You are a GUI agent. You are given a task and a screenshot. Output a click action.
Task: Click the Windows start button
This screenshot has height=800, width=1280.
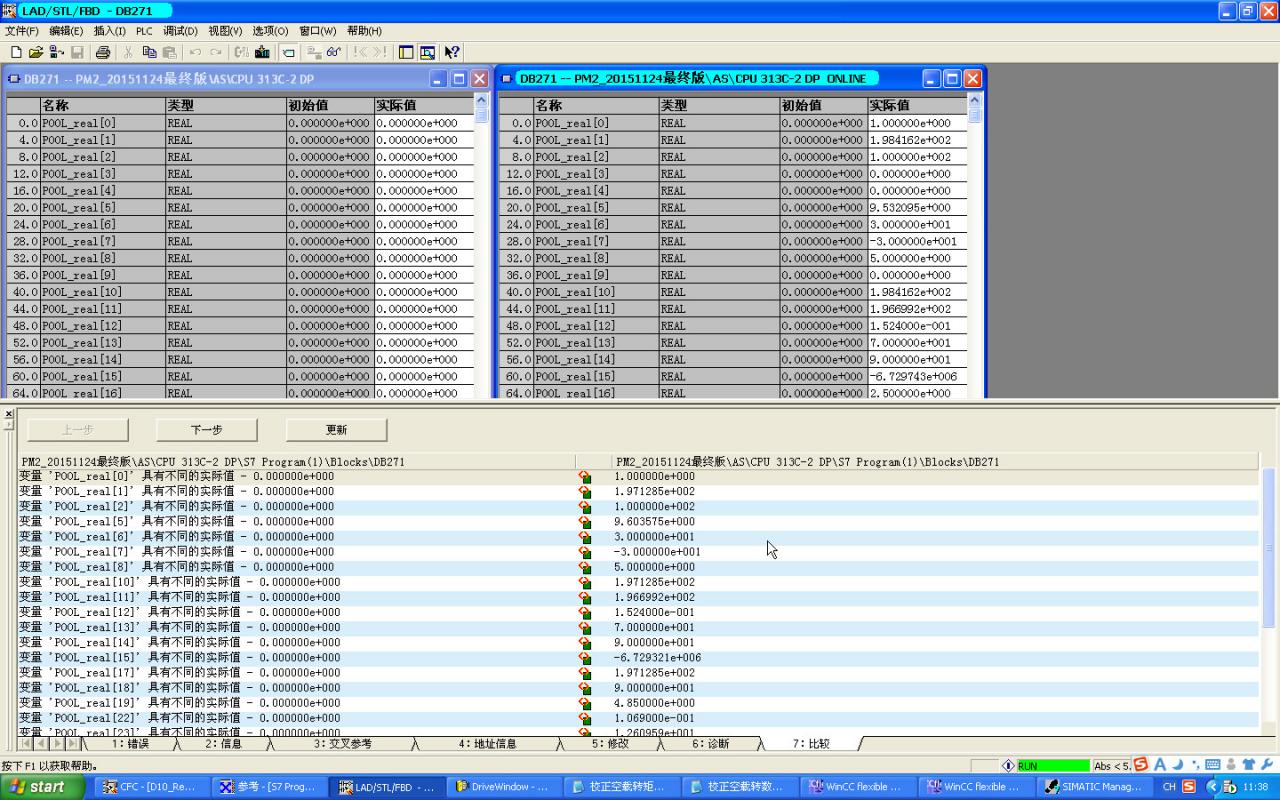(42, 787)
